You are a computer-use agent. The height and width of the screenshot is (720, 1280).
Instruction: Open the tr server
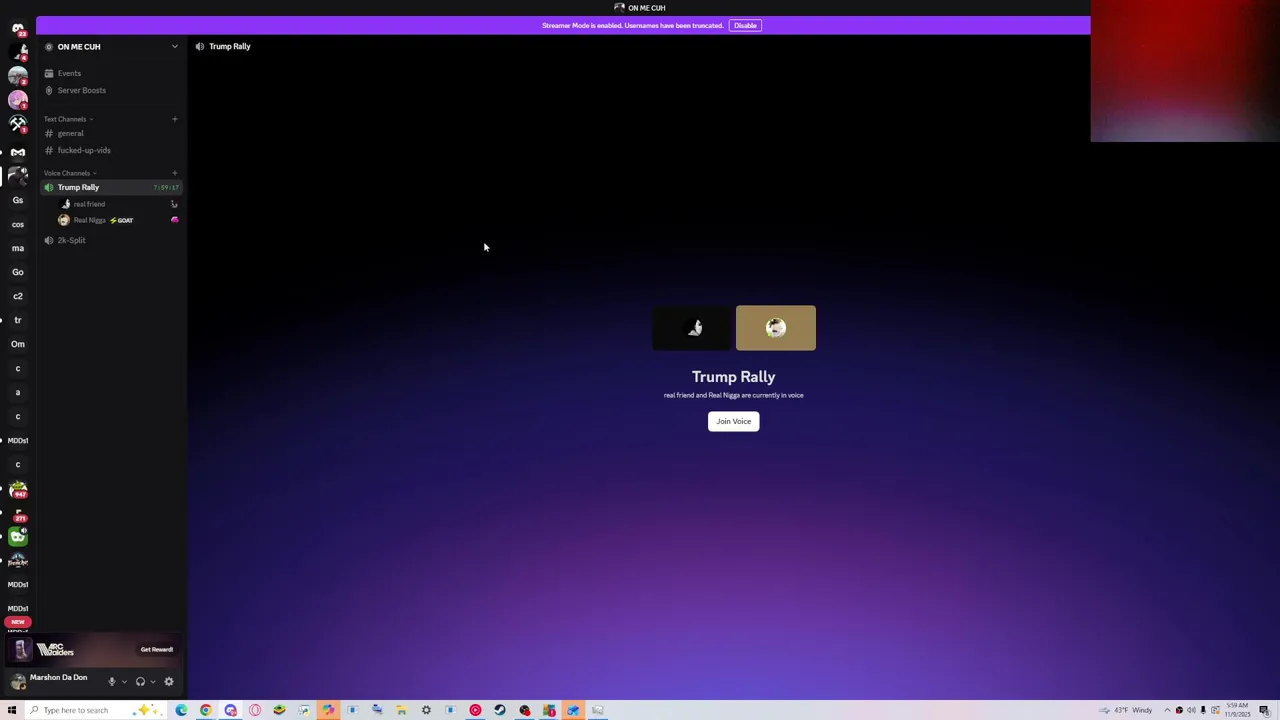[18, 320]
